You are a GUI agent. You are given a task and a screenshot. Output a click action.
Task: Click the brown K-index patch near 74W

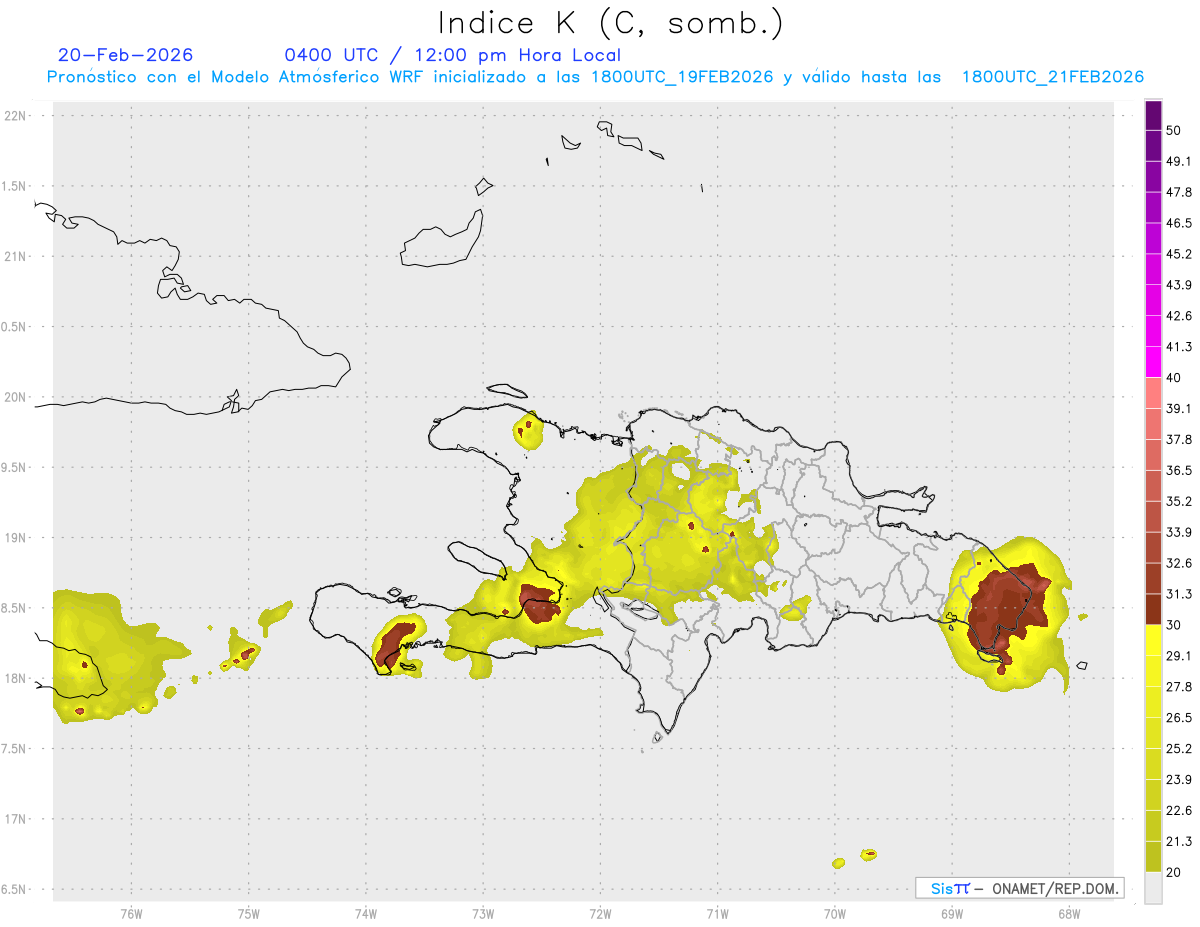click(394, 644)
